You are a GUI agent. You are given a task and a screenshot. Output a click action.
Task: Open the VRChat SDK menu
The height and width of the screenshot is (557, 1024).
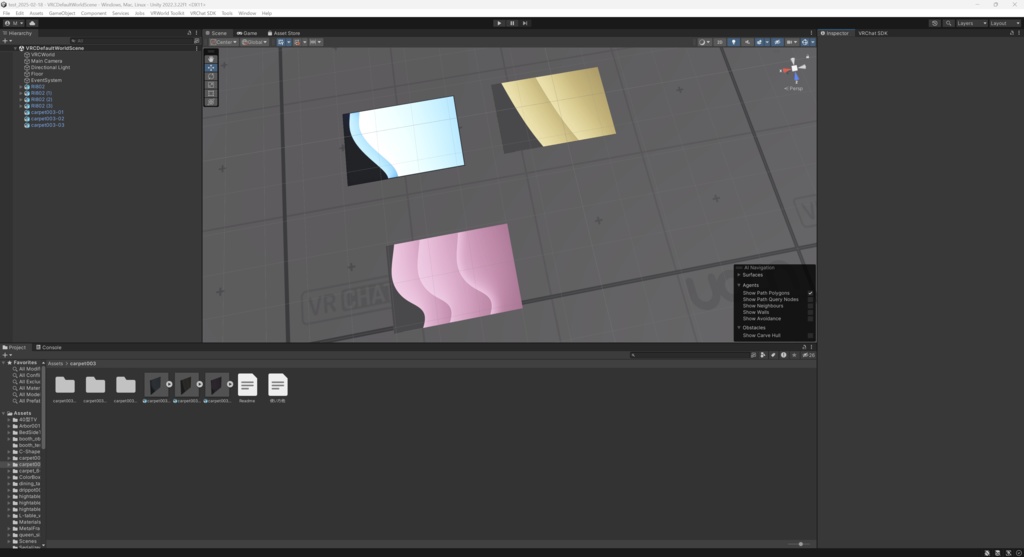coord(202,13)
